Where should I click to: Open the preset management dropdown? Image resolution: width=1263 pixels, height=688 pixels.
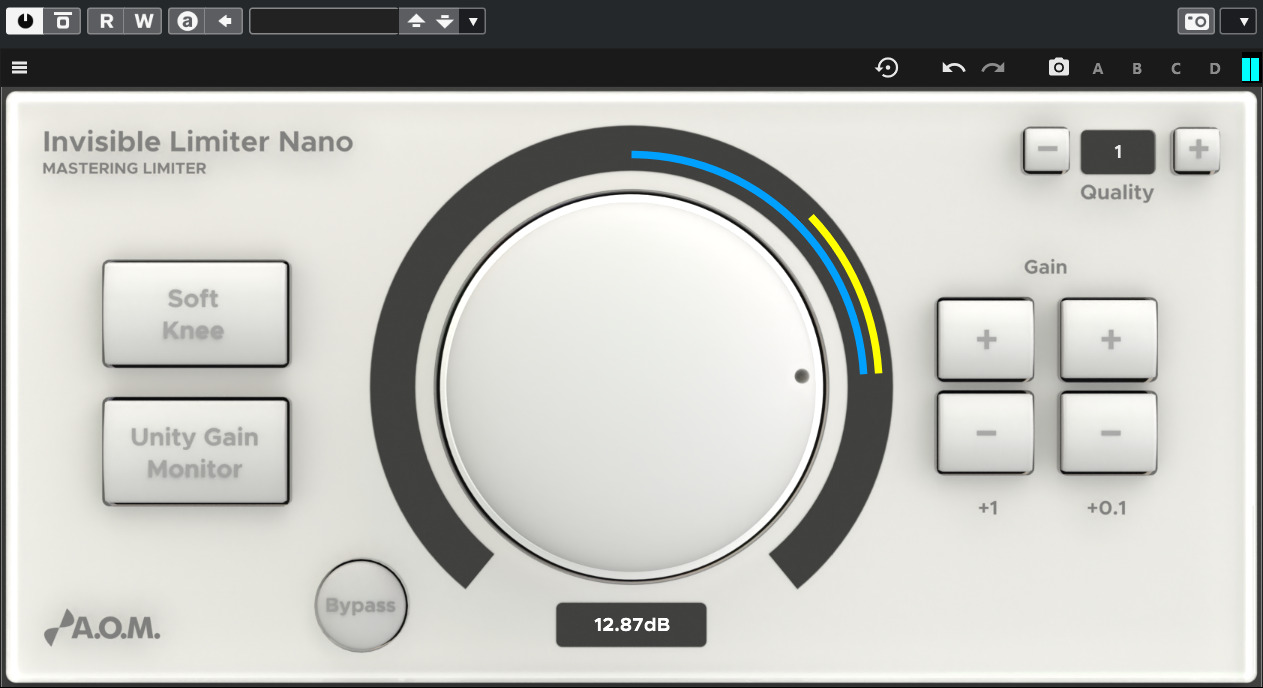[473, 21]
